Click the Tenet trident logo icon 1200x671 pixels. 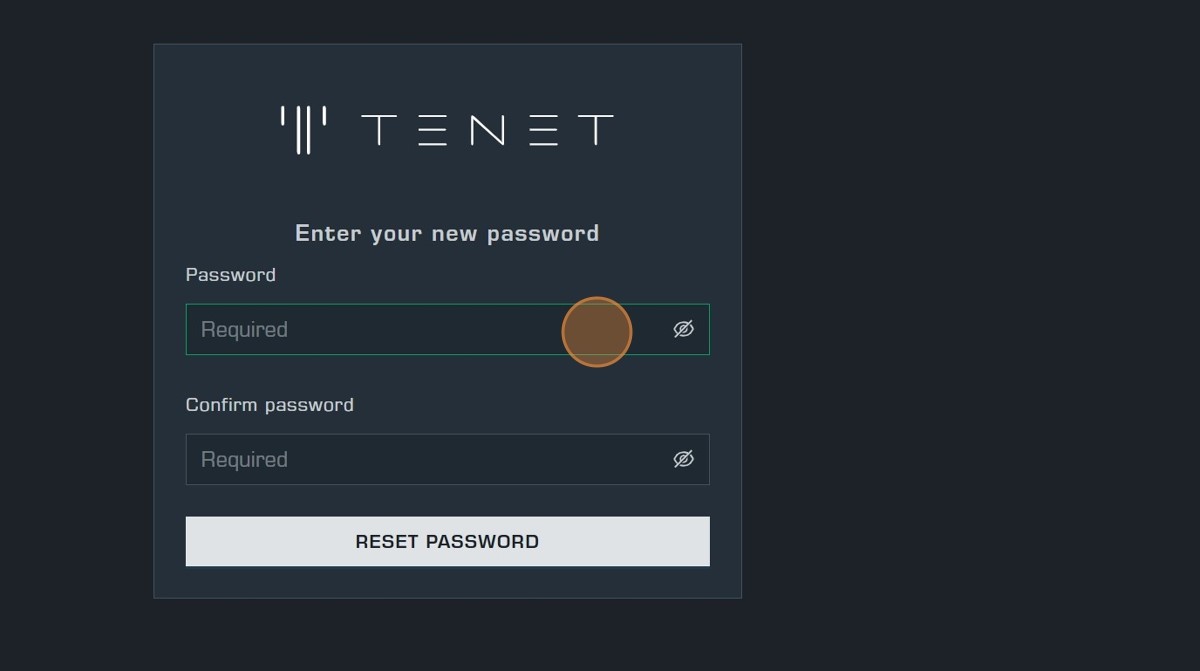(x=303, y=130)
